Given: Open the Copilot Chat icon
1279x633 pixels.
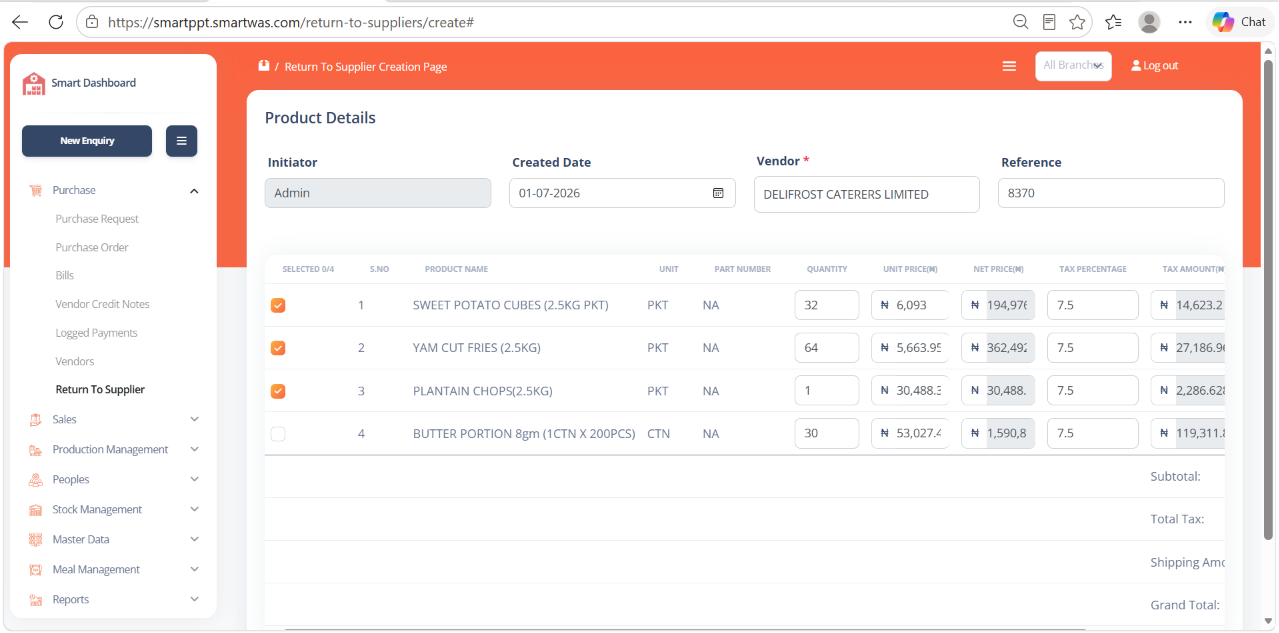Looking at the screenshot, I should [x=1240, y=22].
